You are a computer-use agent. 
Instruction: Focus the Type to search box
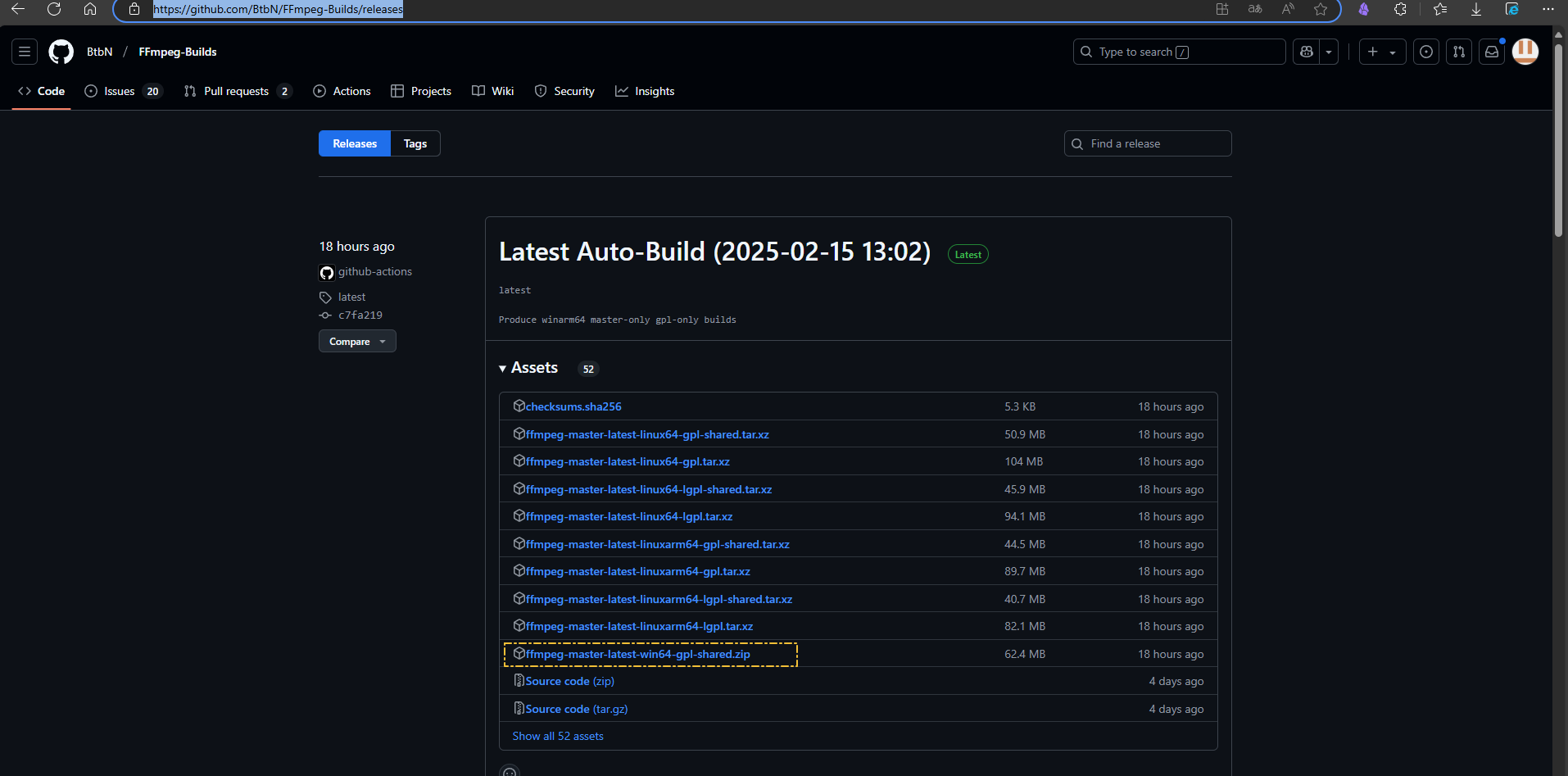click(1180, 52)
